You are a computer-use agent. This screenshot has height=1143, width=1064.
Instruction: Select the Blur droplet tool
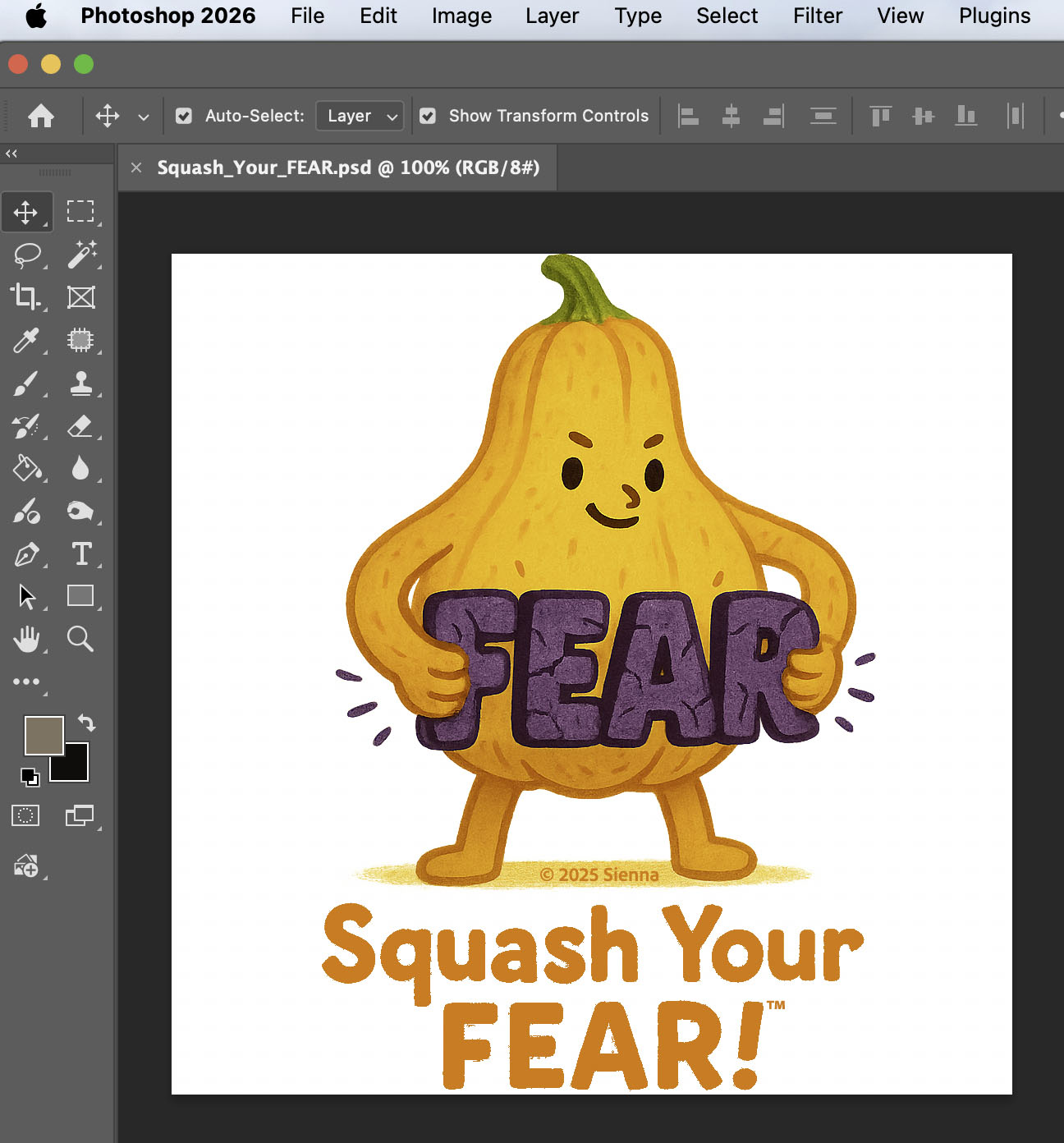tap(80, 468)
